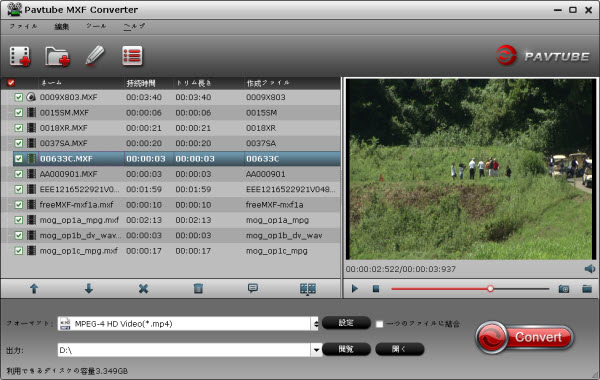Toggle the select-all checkbox in list header

coord(11,83)
